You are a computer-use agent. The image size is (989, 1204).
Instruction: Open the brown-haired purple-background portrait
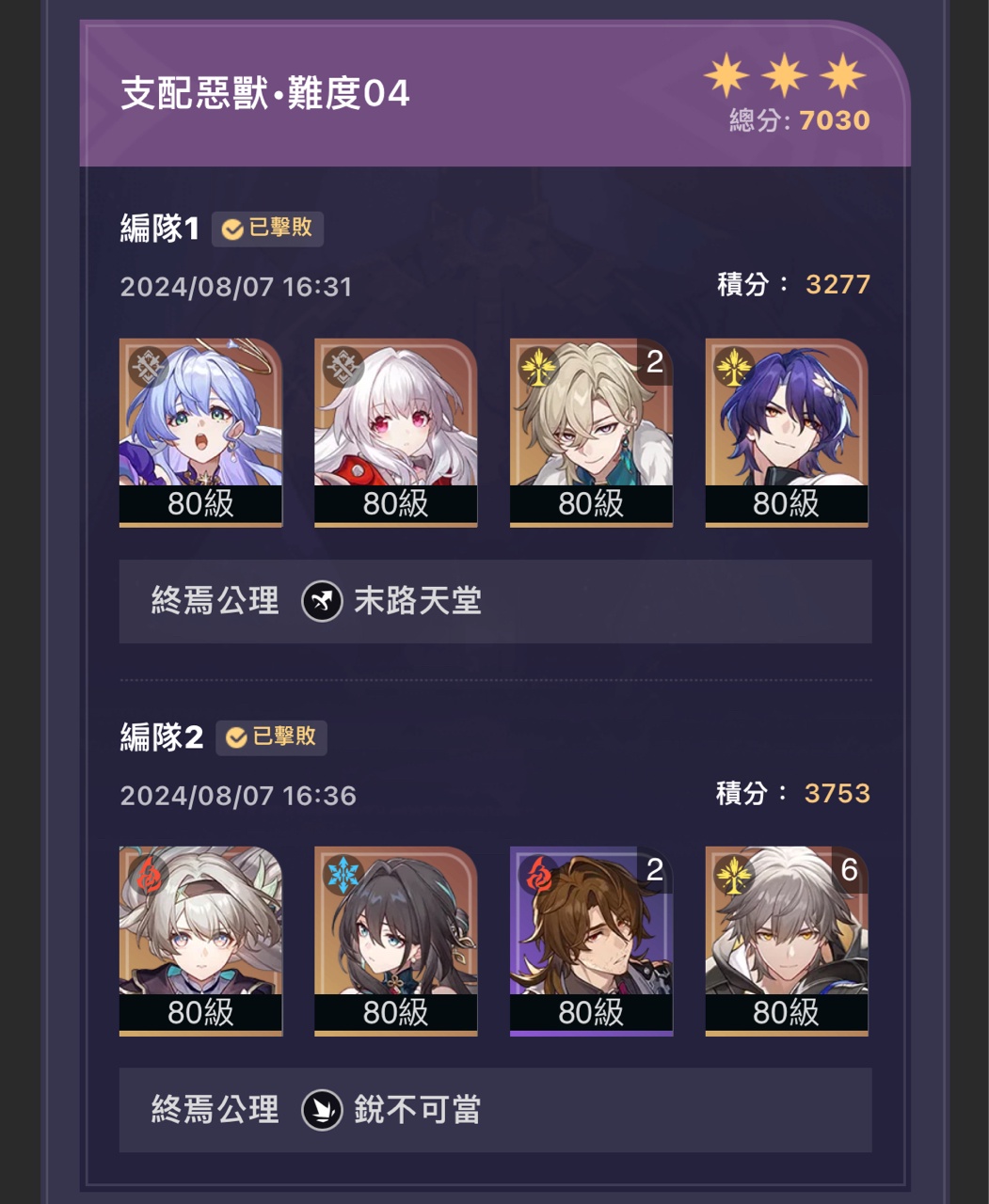tap(591, 942)
